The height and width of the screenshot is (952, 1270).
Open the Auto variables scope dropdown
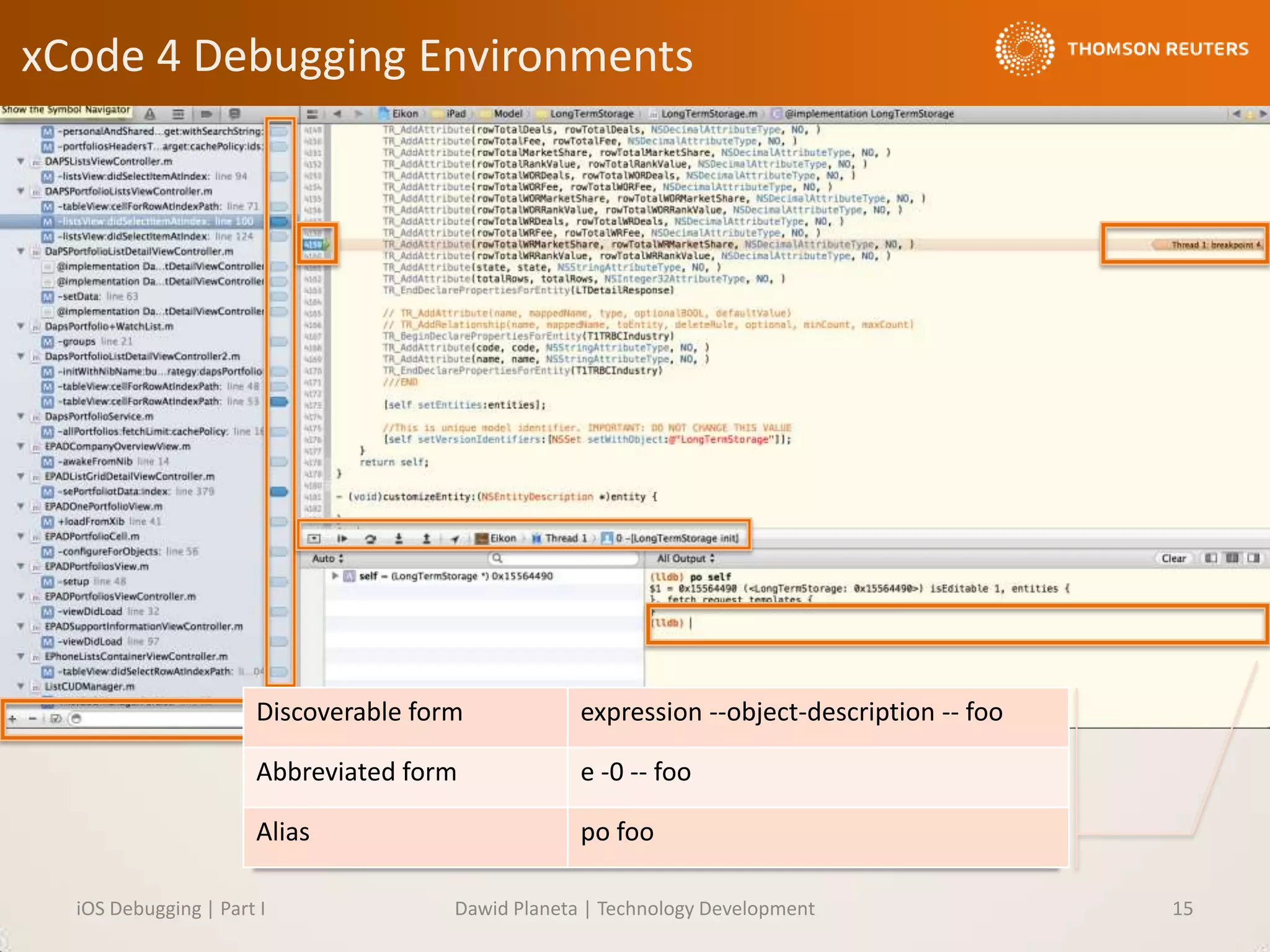pyautogui.click(x=328, y=558)
